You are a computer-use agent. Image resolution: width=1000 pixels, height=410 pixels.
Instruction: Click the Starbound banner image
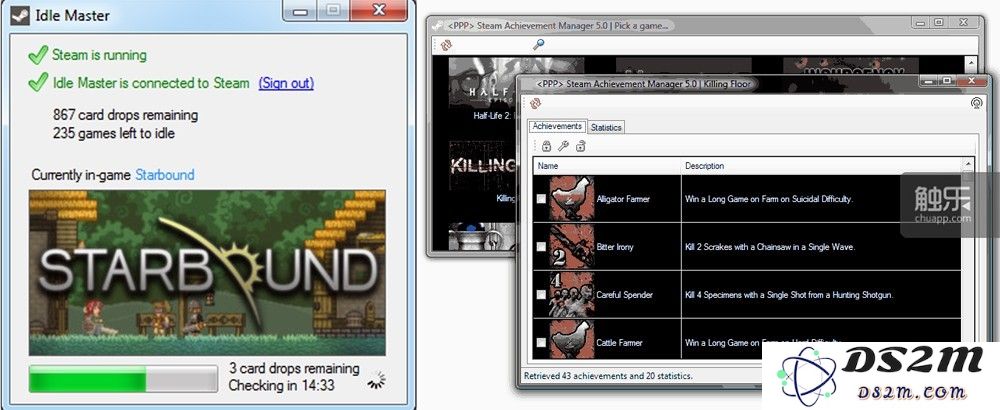(x=207, y=272)
